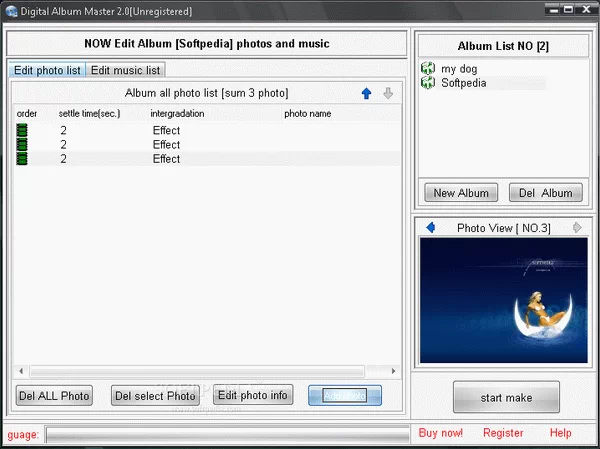Click the highlighted Add photo button
Viewport: 600px width, 449px height.
(x=345, y=395)
